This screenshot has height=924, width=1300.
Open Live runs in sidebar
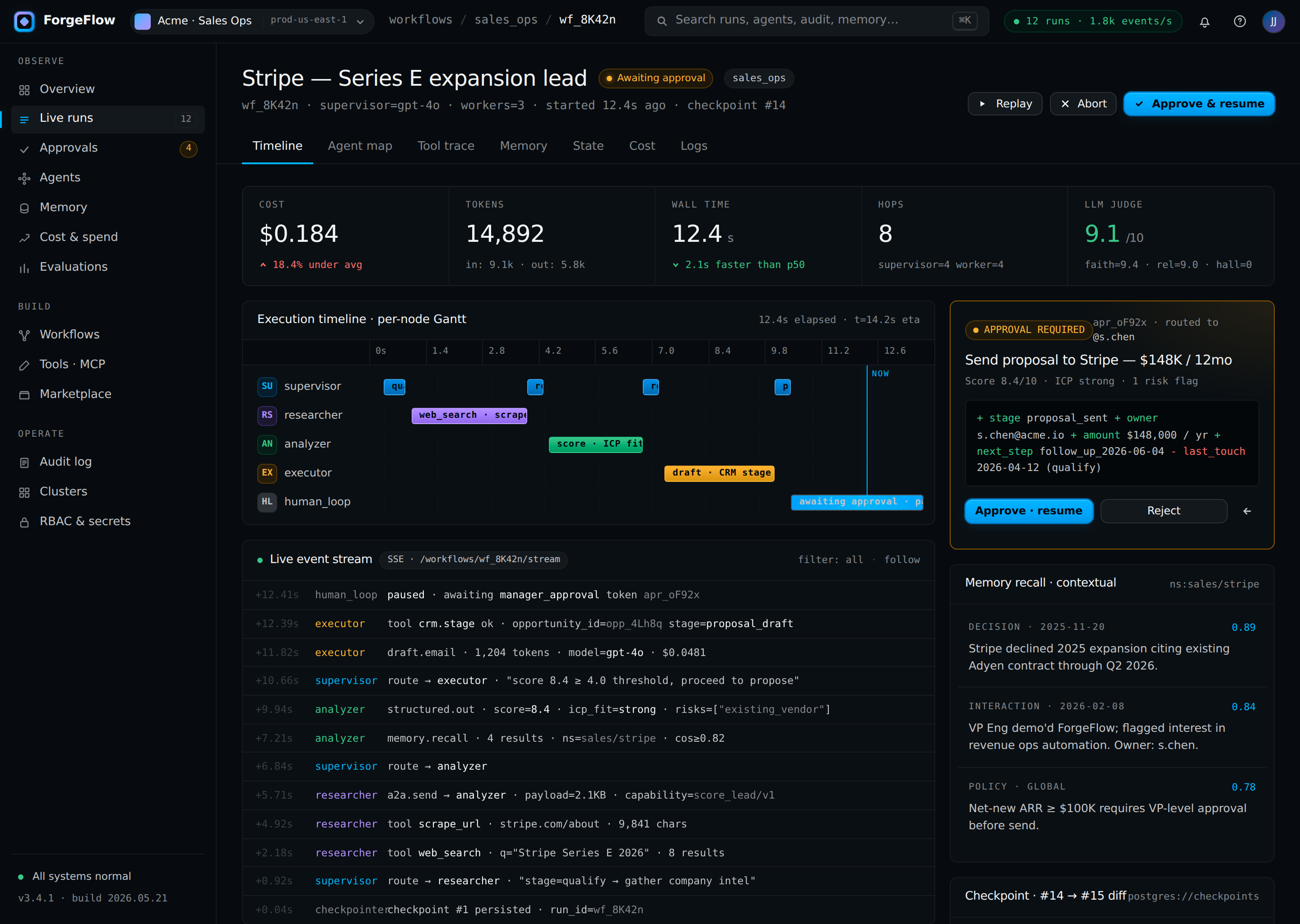[107, 119]
